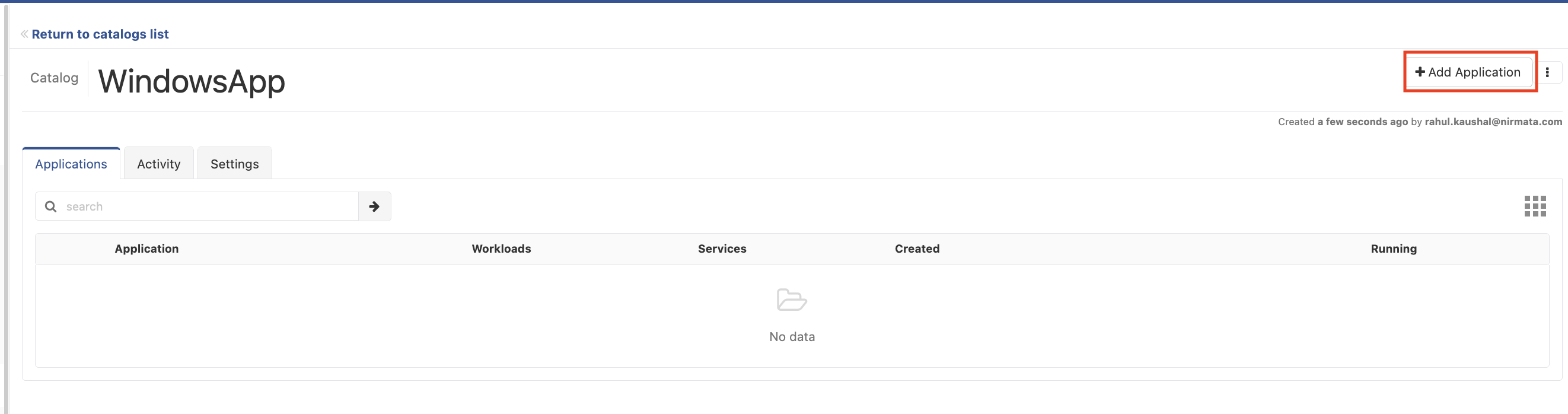
Task: Sort by the Services column header
Action: pos(722,249)
